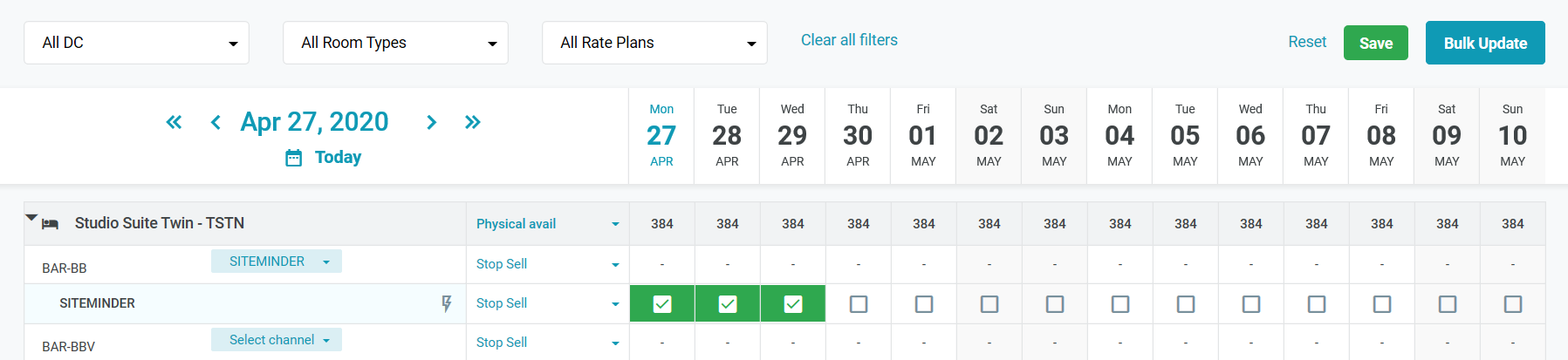
Task: Enable Stop Sell for Thu 30 Apr
Action: [859, 304]
